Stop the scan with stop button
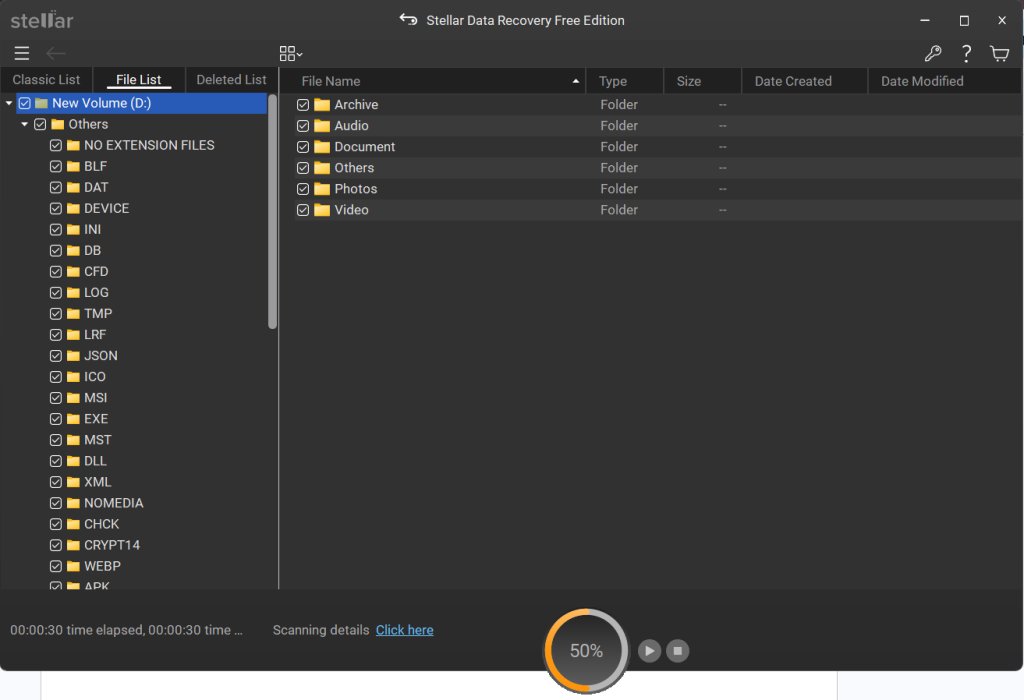 pyautogui.click(x=677, y=650)
